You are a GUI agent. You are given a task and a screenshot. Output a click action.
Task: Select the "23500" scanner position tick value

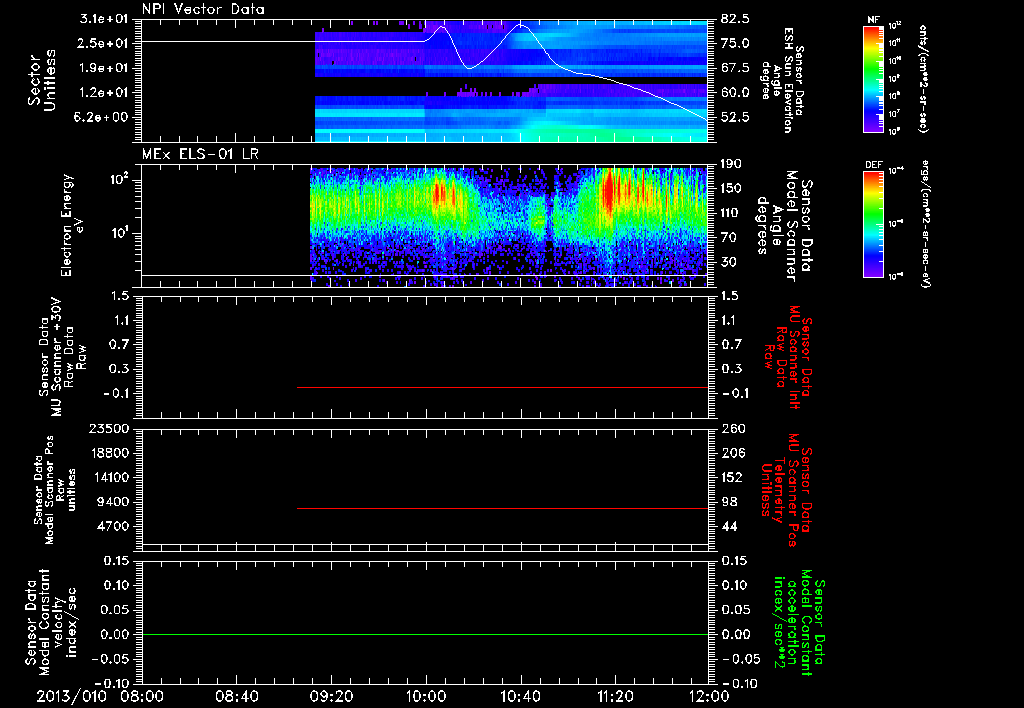tap(110, 429)
